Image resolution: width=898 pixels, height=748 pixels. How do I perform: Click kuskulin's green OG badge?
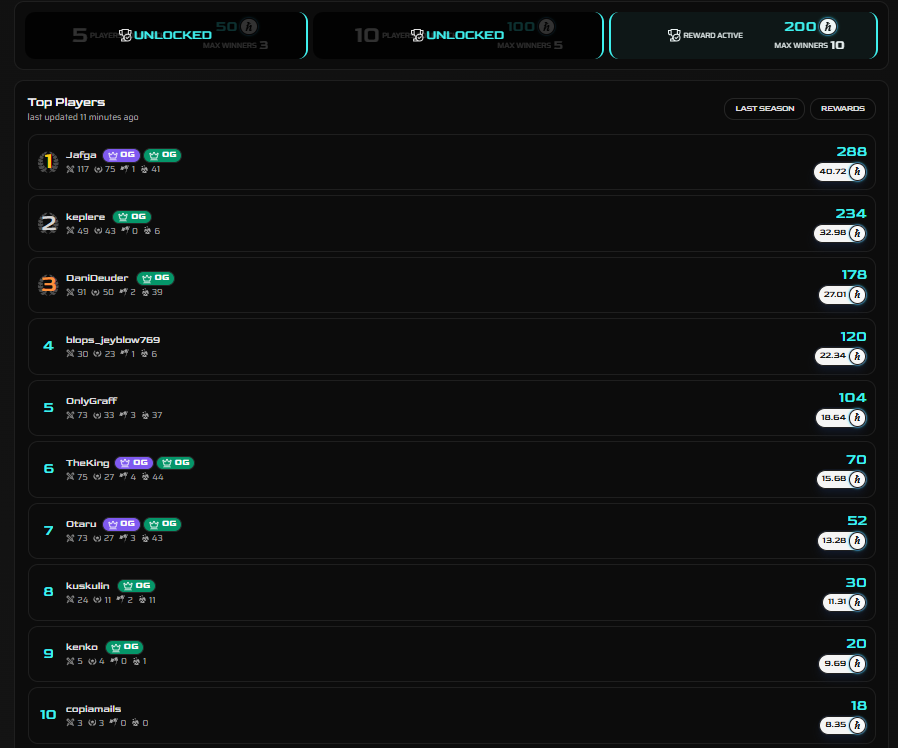coord(136,586)
